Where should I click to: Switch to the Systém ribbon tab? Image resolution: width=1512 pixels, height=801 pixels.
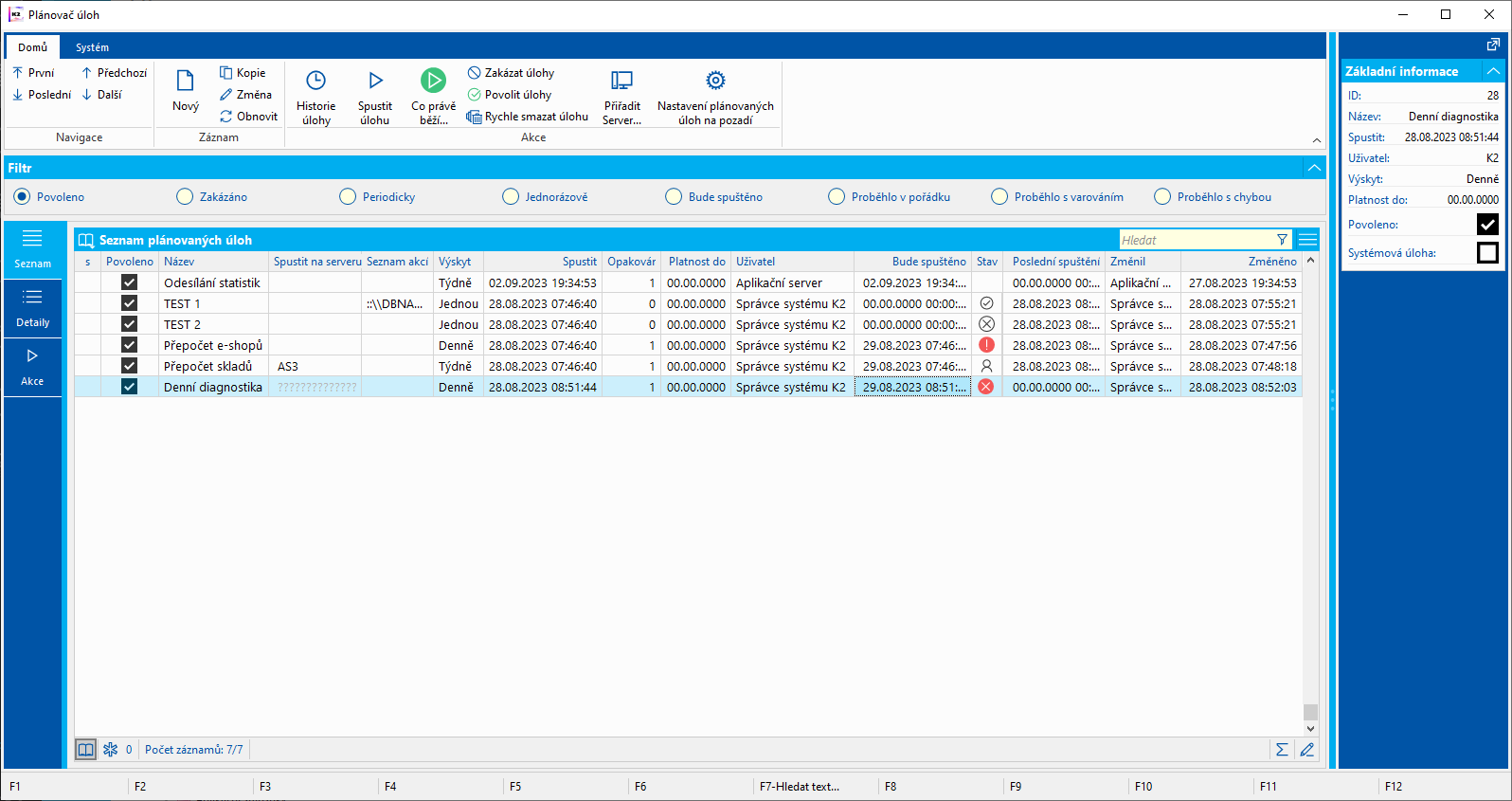coord(92,47)
